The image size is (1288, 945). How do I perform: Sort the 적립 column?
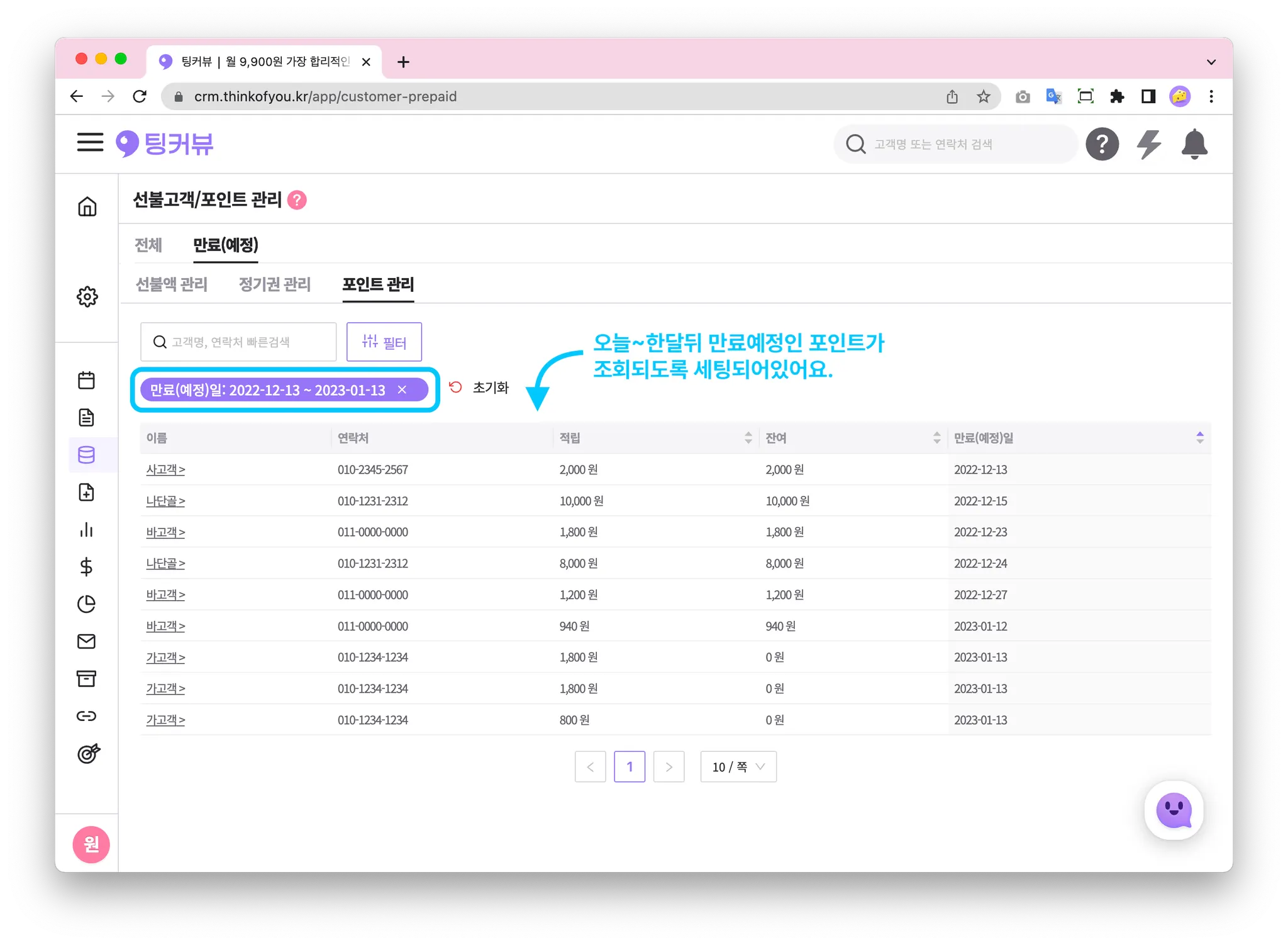[x=748, y=438]
